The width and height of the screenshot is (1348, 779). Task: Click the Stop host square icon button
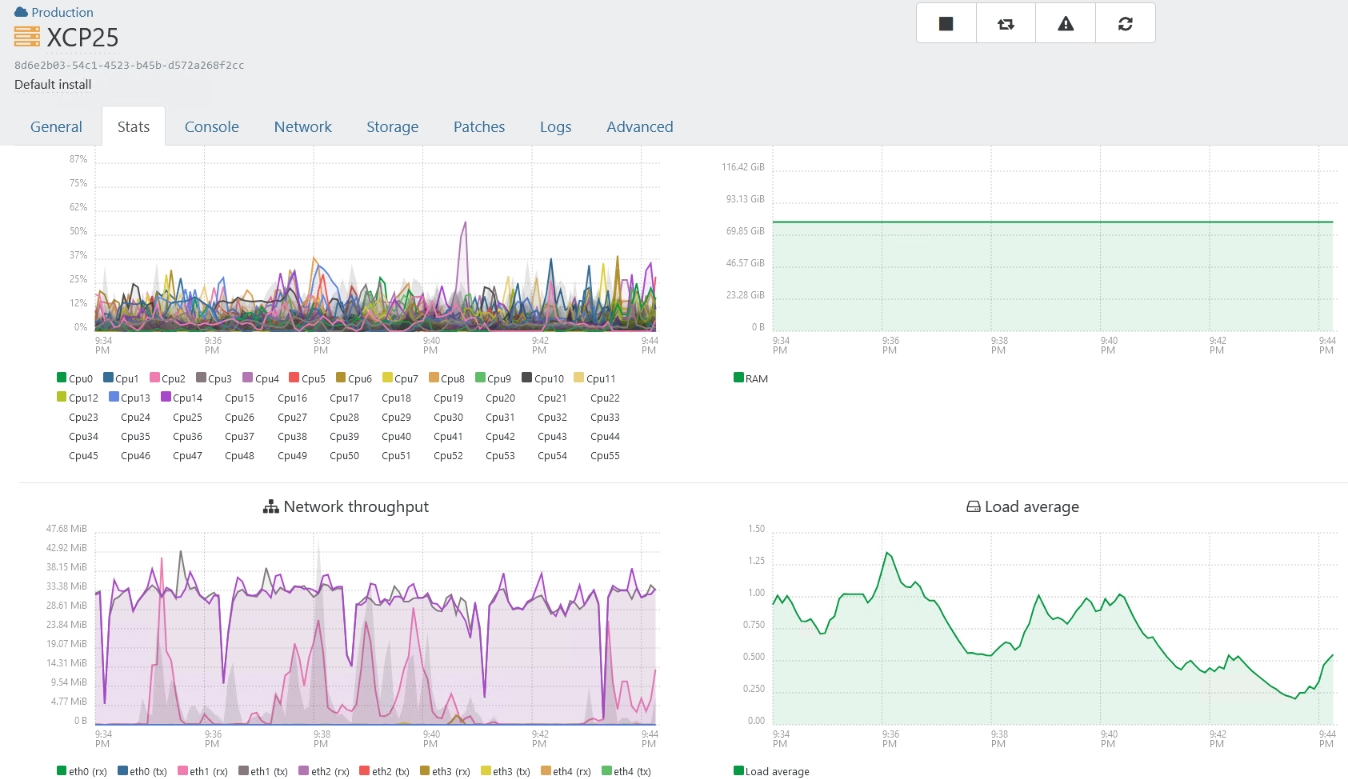pyautogui.click(x=946, y=23)
